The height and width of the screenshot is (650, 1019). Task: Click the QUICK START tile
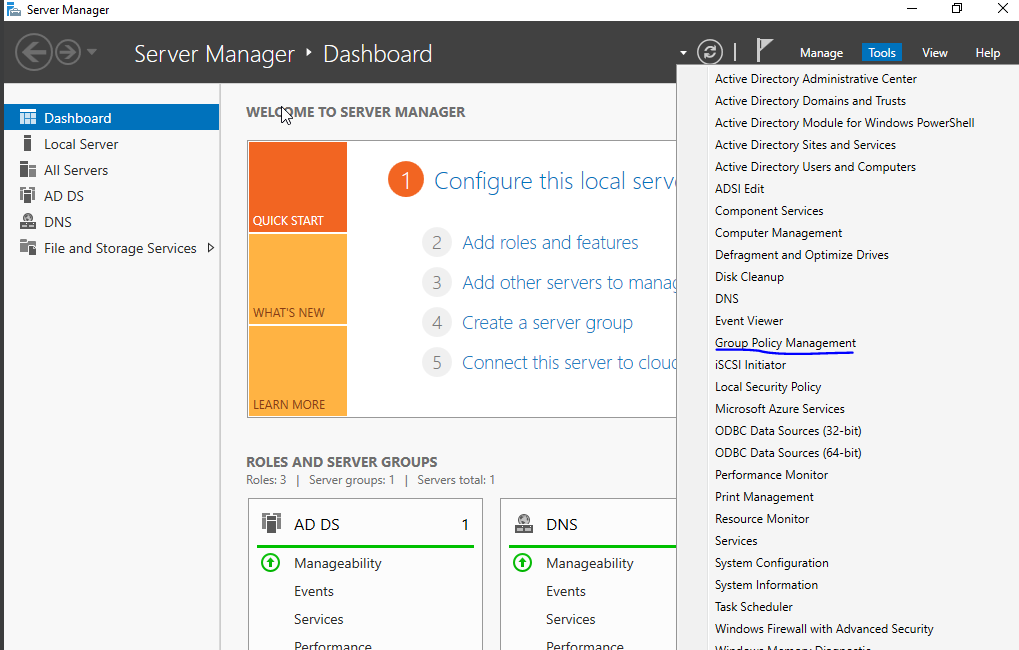click(x=298, y=187)
